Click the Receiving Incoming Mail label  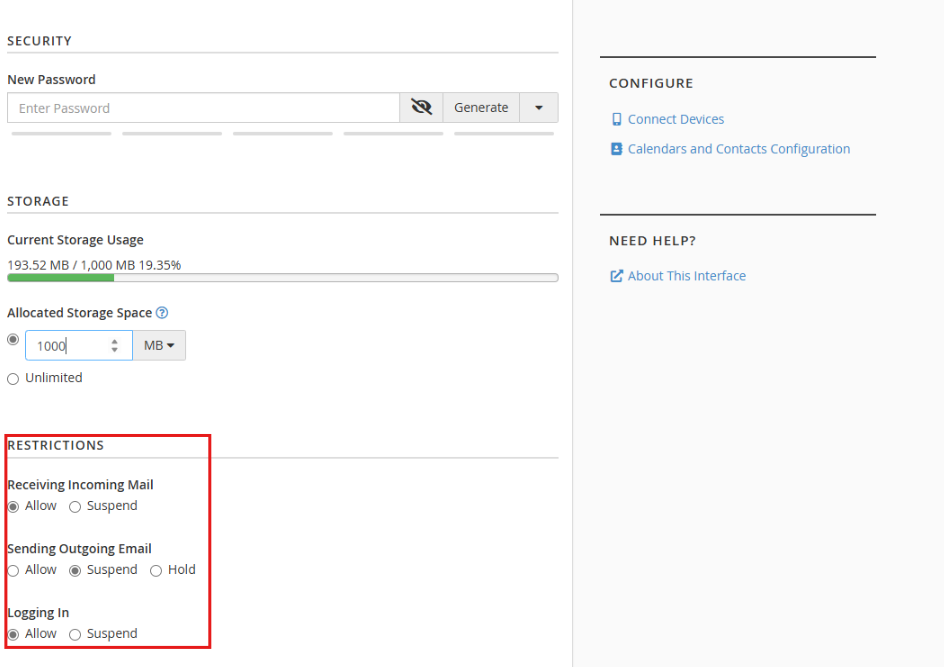(x=80, y=485)
